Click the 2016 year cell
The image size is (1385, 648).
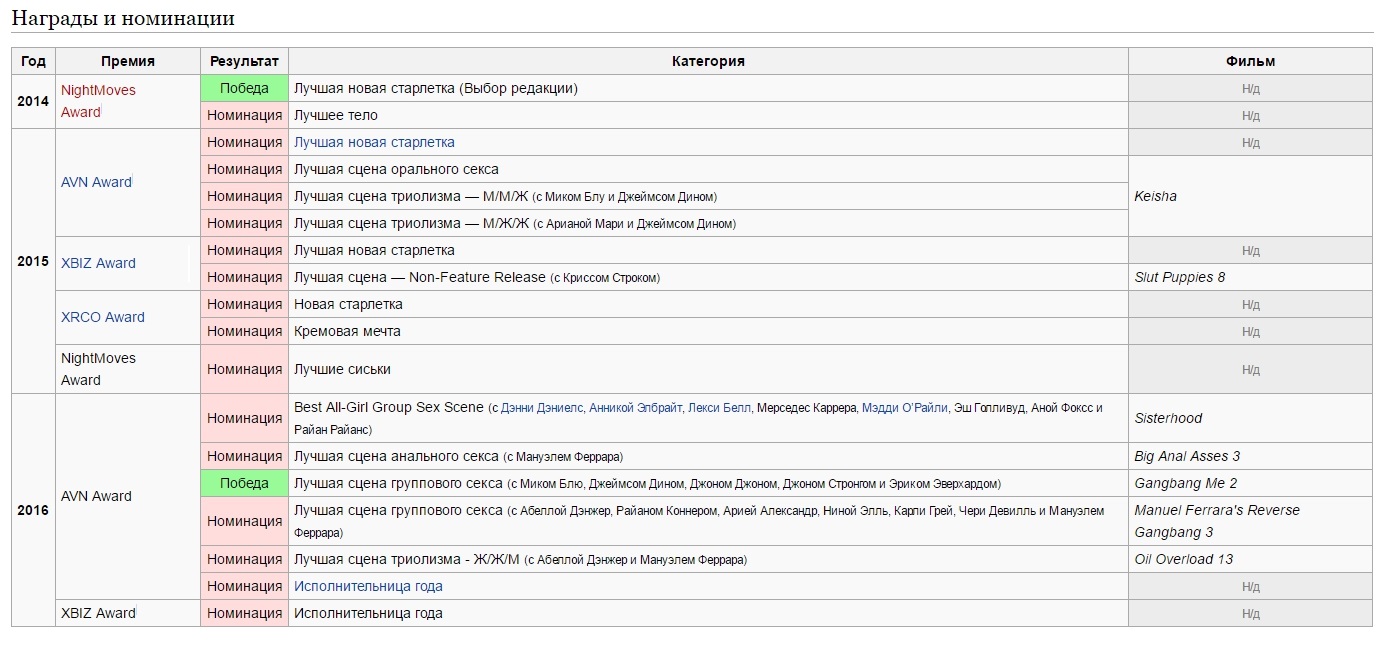coord(33,510)
